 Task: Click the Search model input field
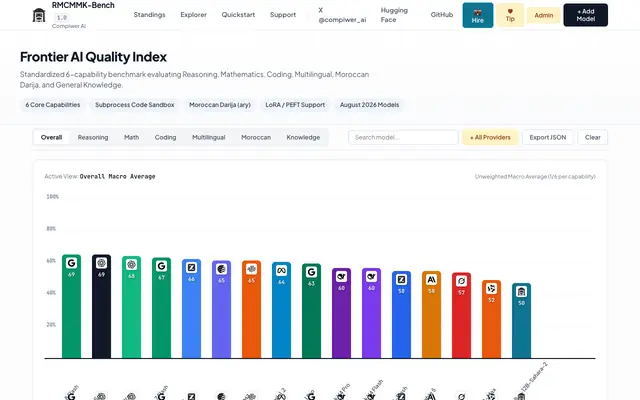(x=403, y=138)
